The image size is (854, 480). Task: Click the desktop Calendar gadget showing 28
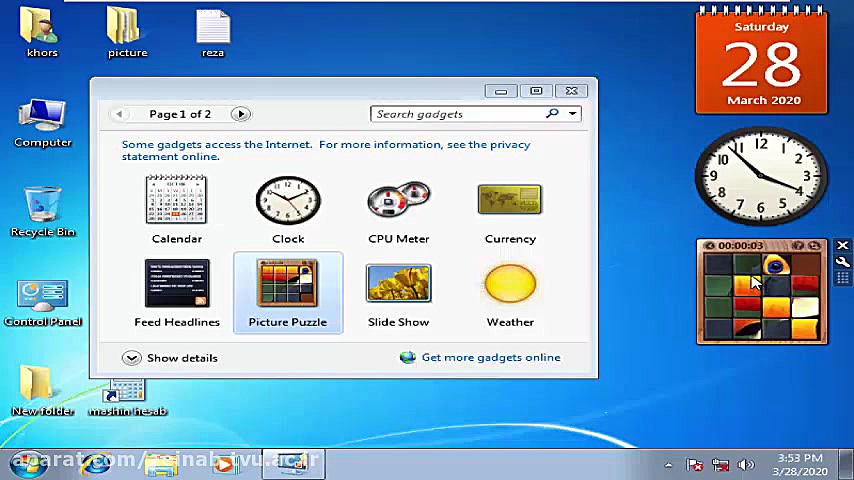(761, 60)
